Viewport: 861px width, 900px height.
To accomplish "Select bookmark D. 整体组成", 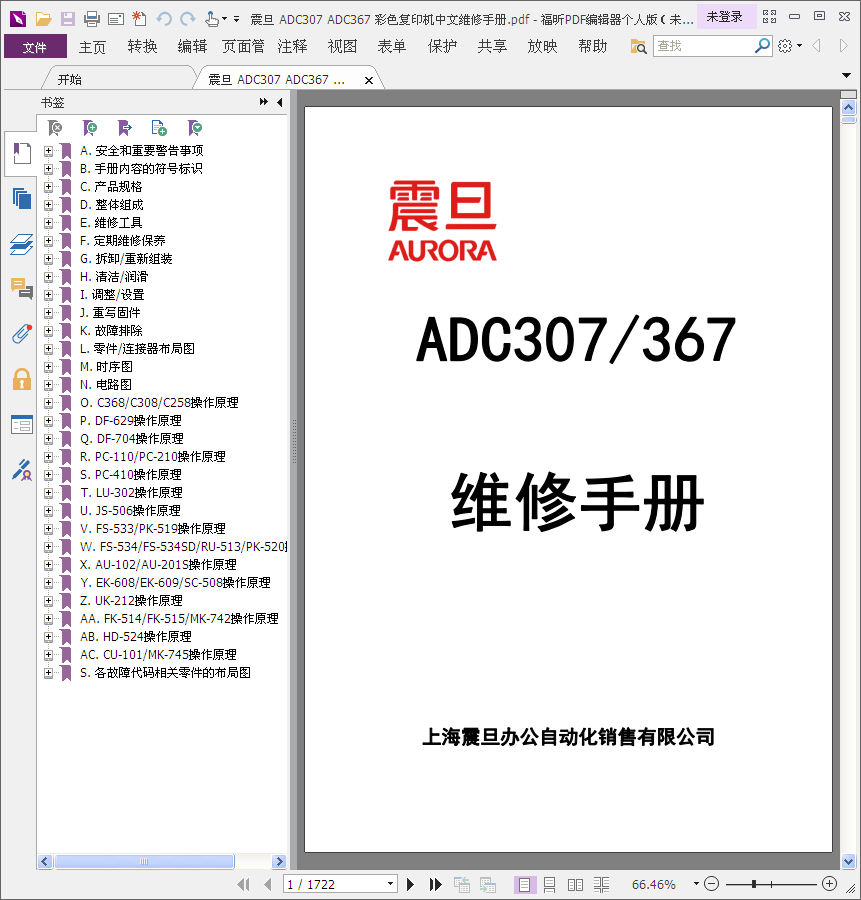I will tap(111, 205).
